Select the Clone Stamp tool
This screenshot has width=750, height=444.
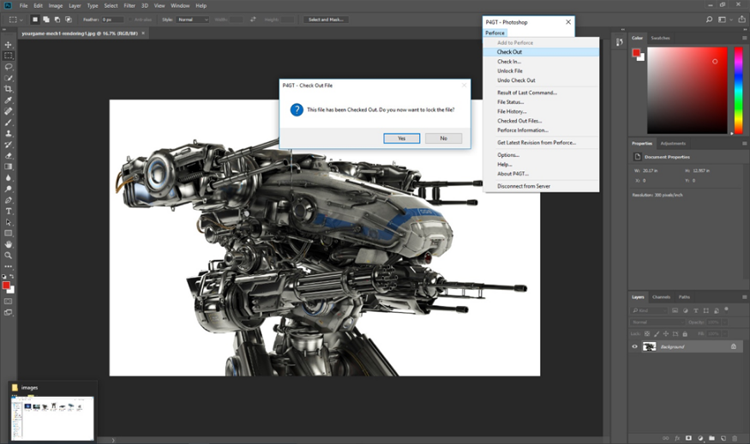[x=8, y=133]
